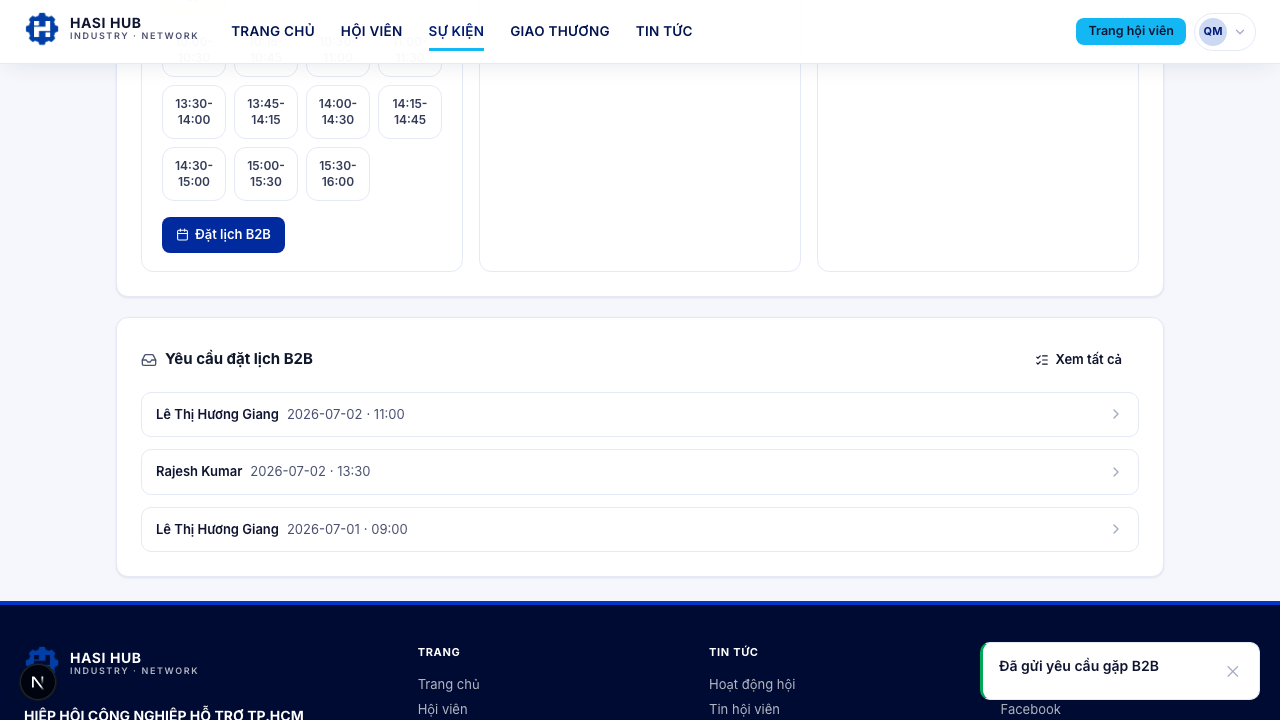Expand Lê Thị Hương Giang 11:00 request chevron

(1116, 415)
